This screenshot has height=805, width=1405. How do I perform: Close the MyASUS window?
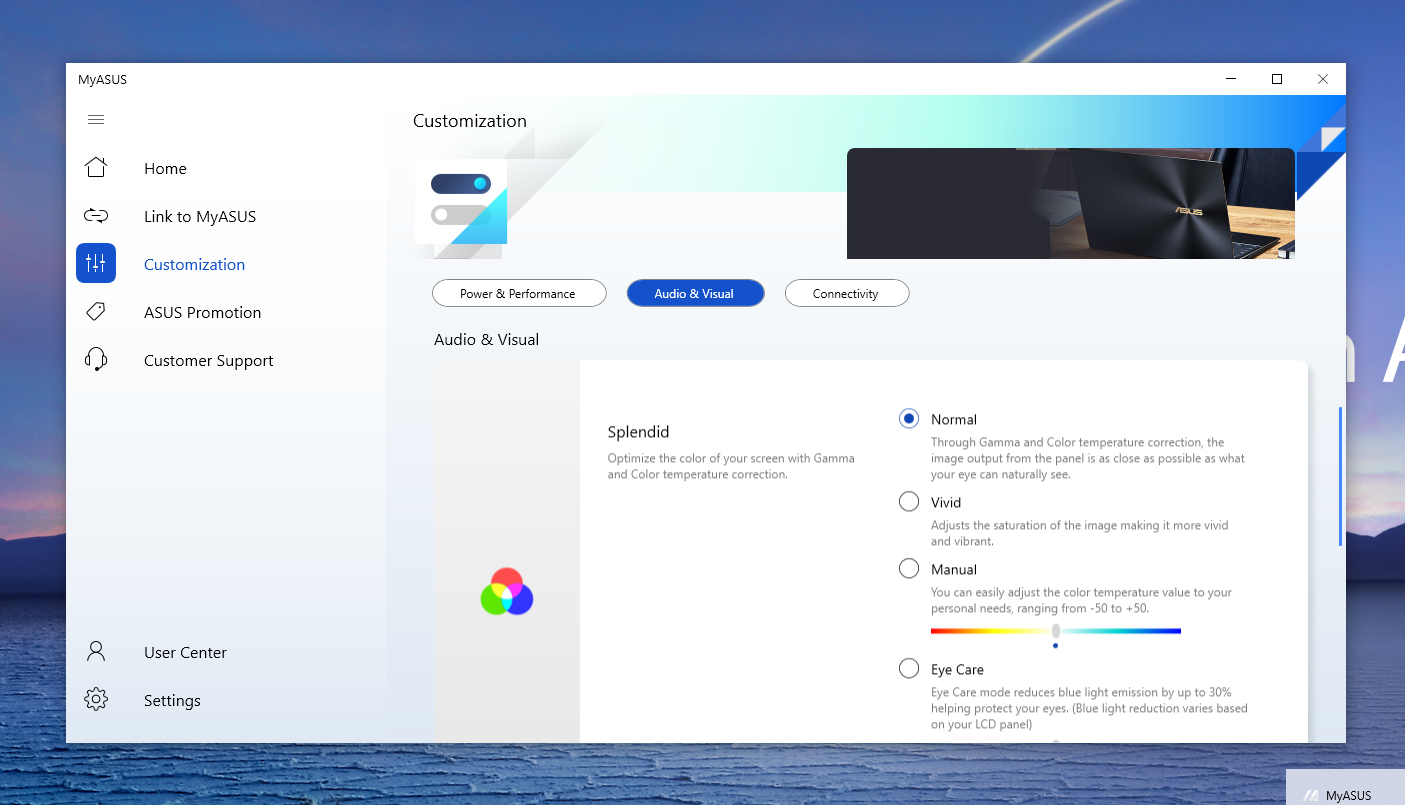pyautogui.click(x=1323, y=79)
